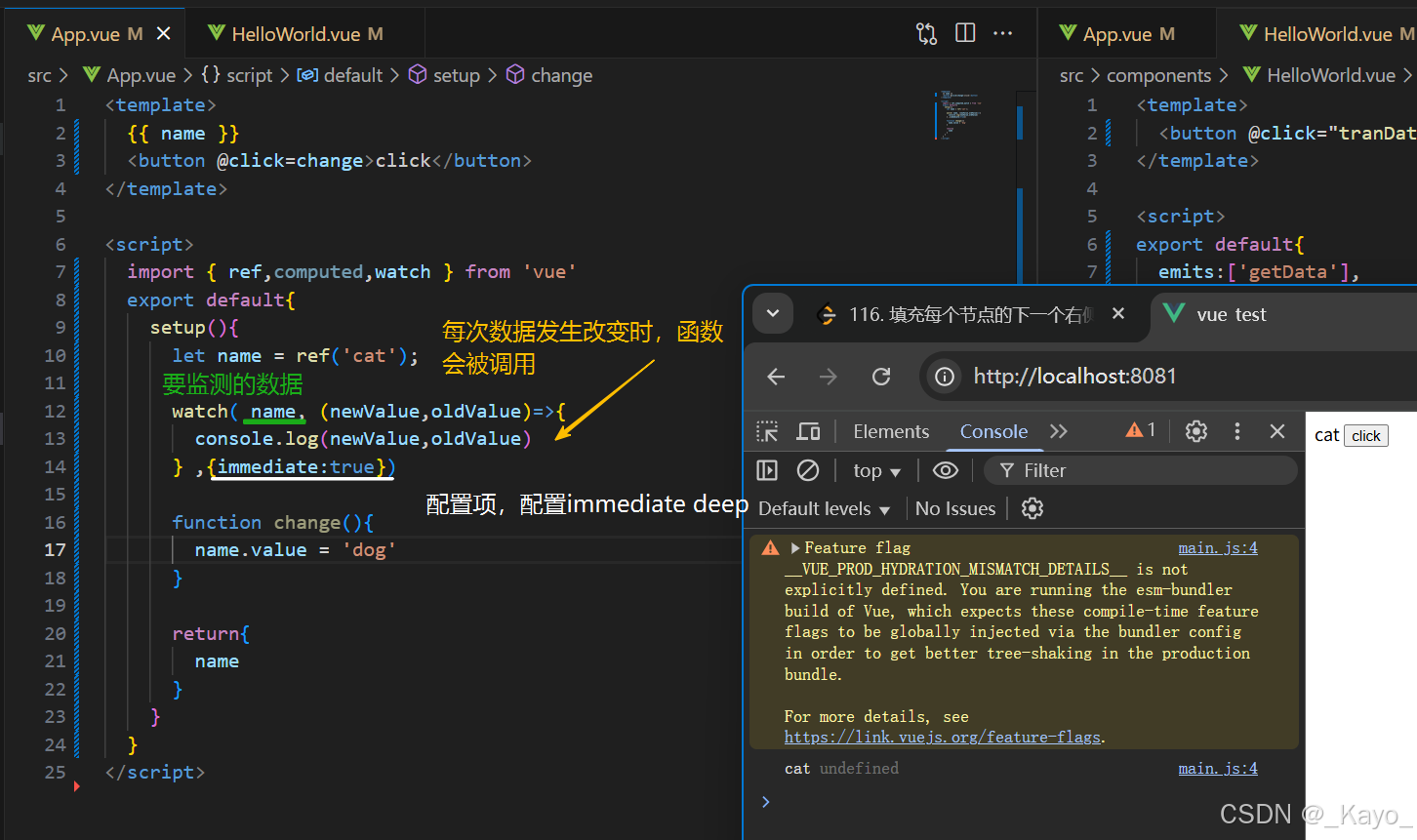The height and width of the screenshot is (840, 1417).
Task: Select components in right breadcrumb
Action: 1158,75
